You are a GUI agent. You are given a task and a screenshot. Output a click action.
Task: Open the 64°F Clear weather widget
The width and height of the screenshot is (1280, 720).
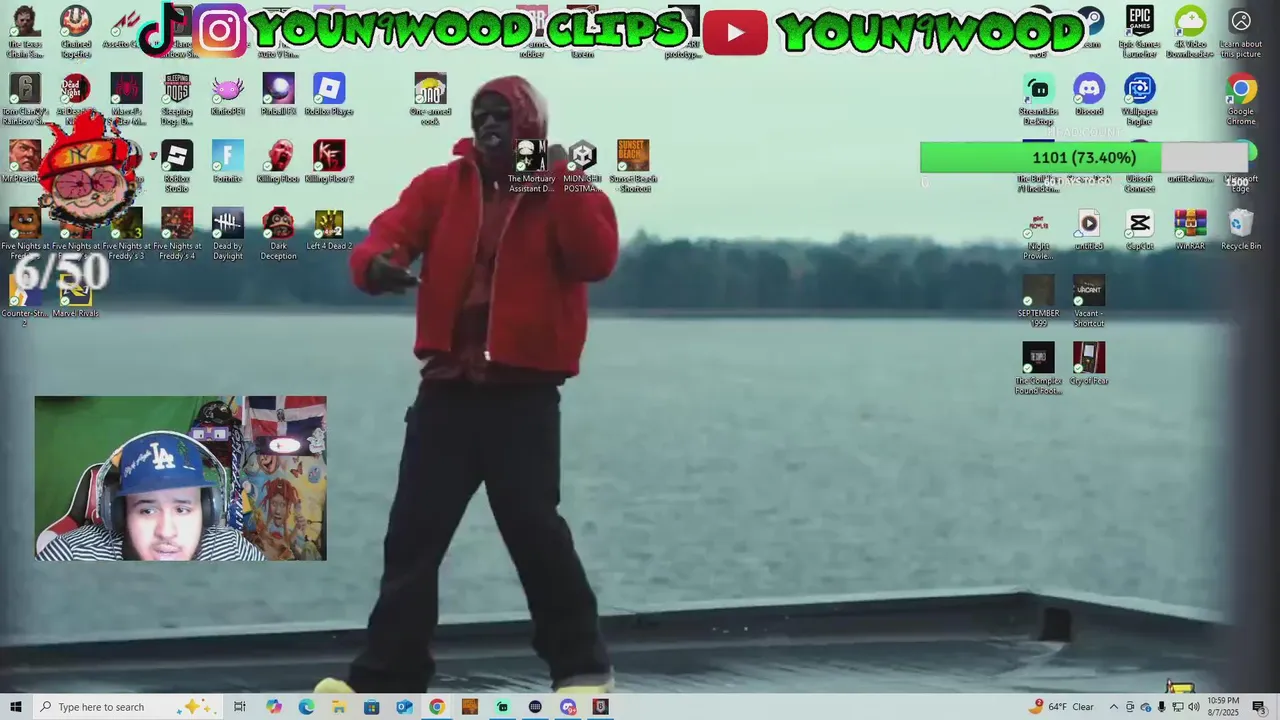(1061, 707)
